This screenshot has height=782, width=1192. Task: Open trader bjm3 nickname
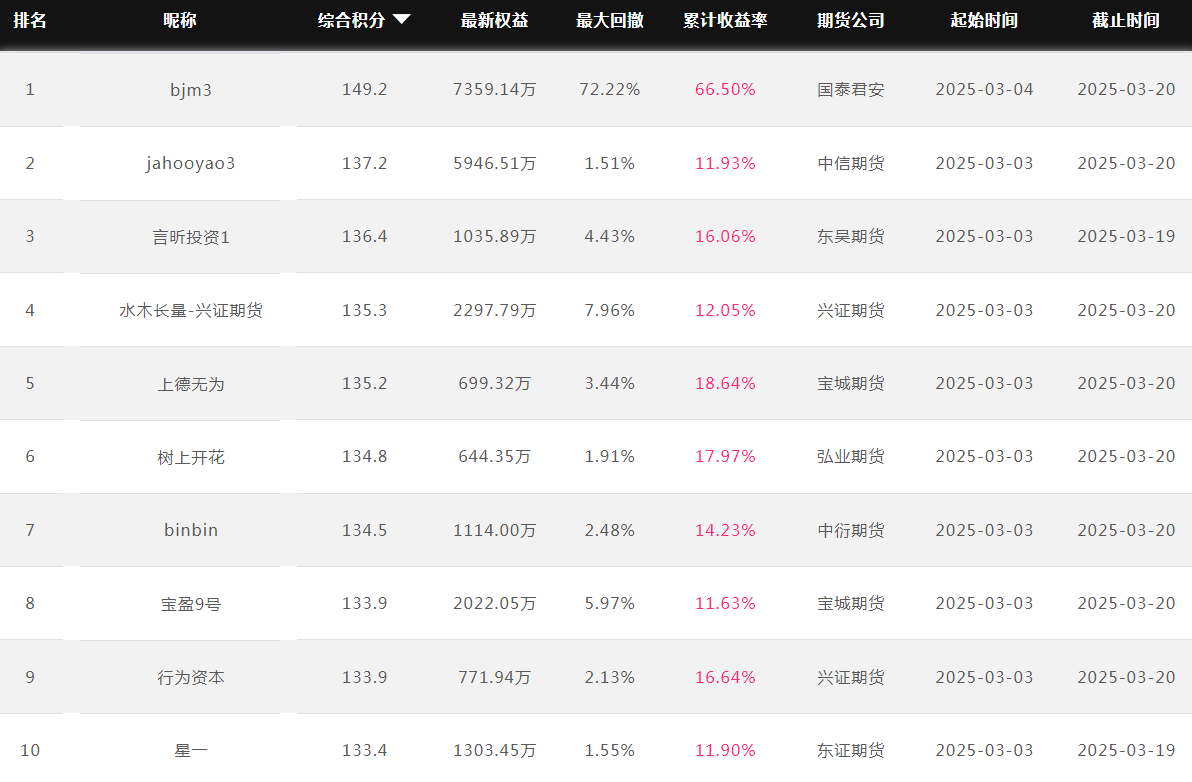coord(191,90)
